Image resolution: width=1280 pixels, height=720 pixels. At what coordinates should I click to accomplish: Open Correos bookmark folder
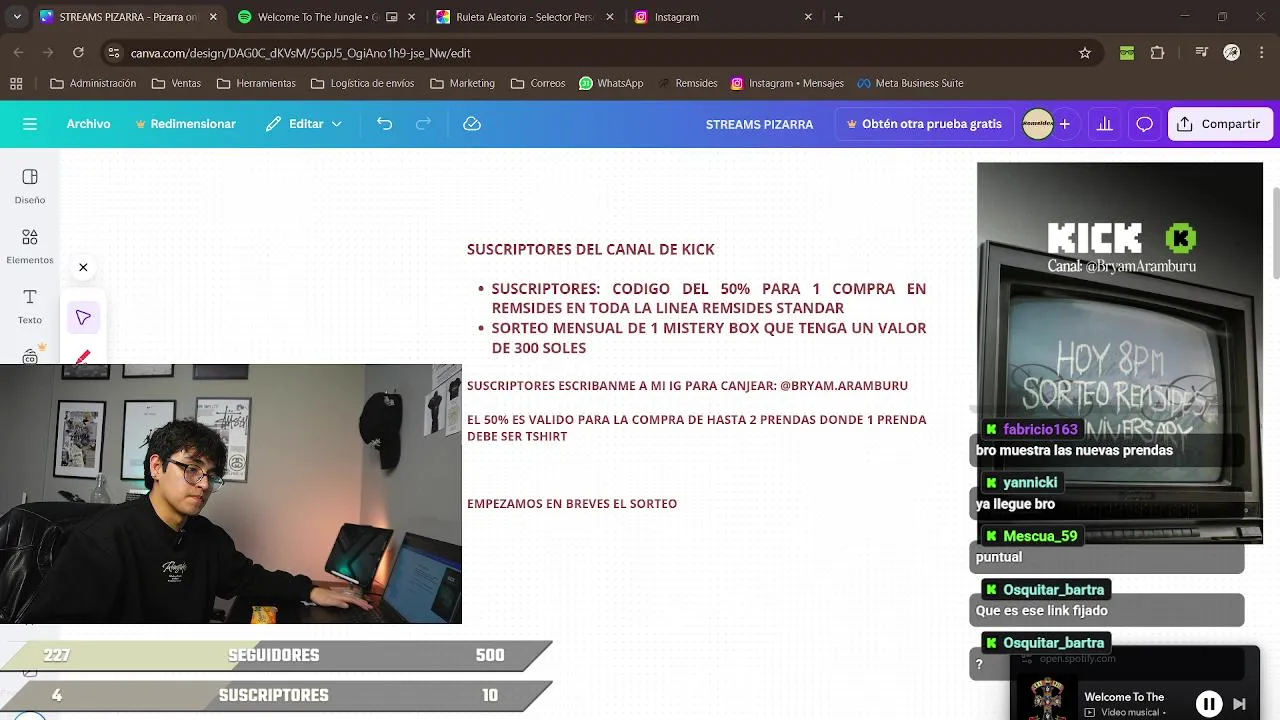tap(538, 83)
